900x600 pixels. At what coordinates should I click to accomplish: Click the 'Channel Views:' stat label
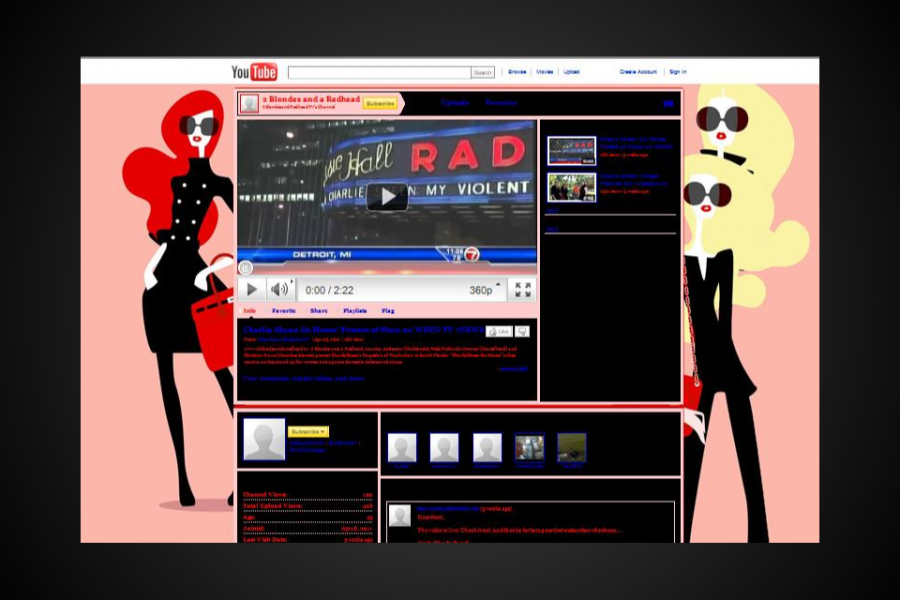[x=265, y=494]
